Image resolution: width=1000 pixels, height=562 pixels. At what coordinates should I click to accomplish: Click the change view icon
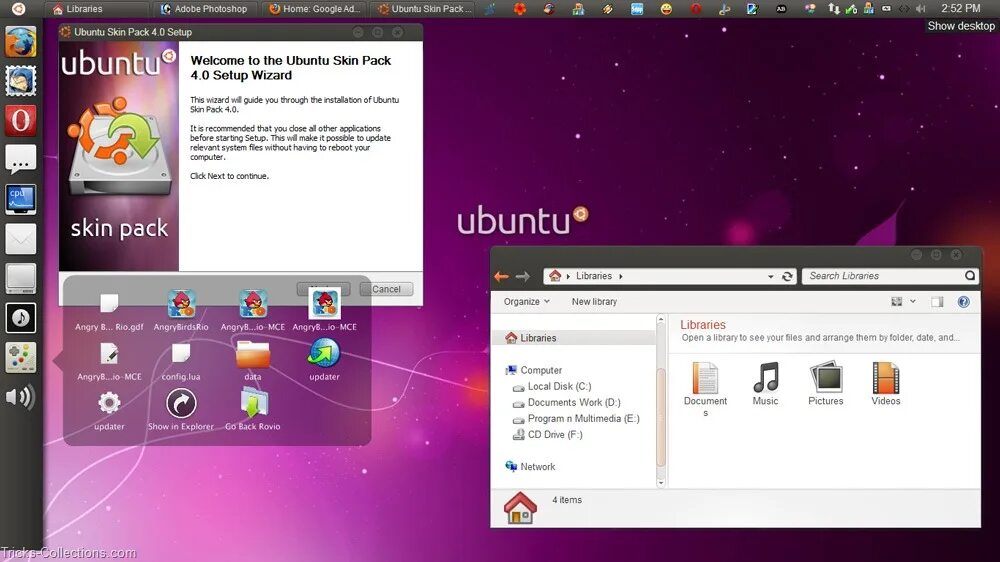click(x=897, y=302)
